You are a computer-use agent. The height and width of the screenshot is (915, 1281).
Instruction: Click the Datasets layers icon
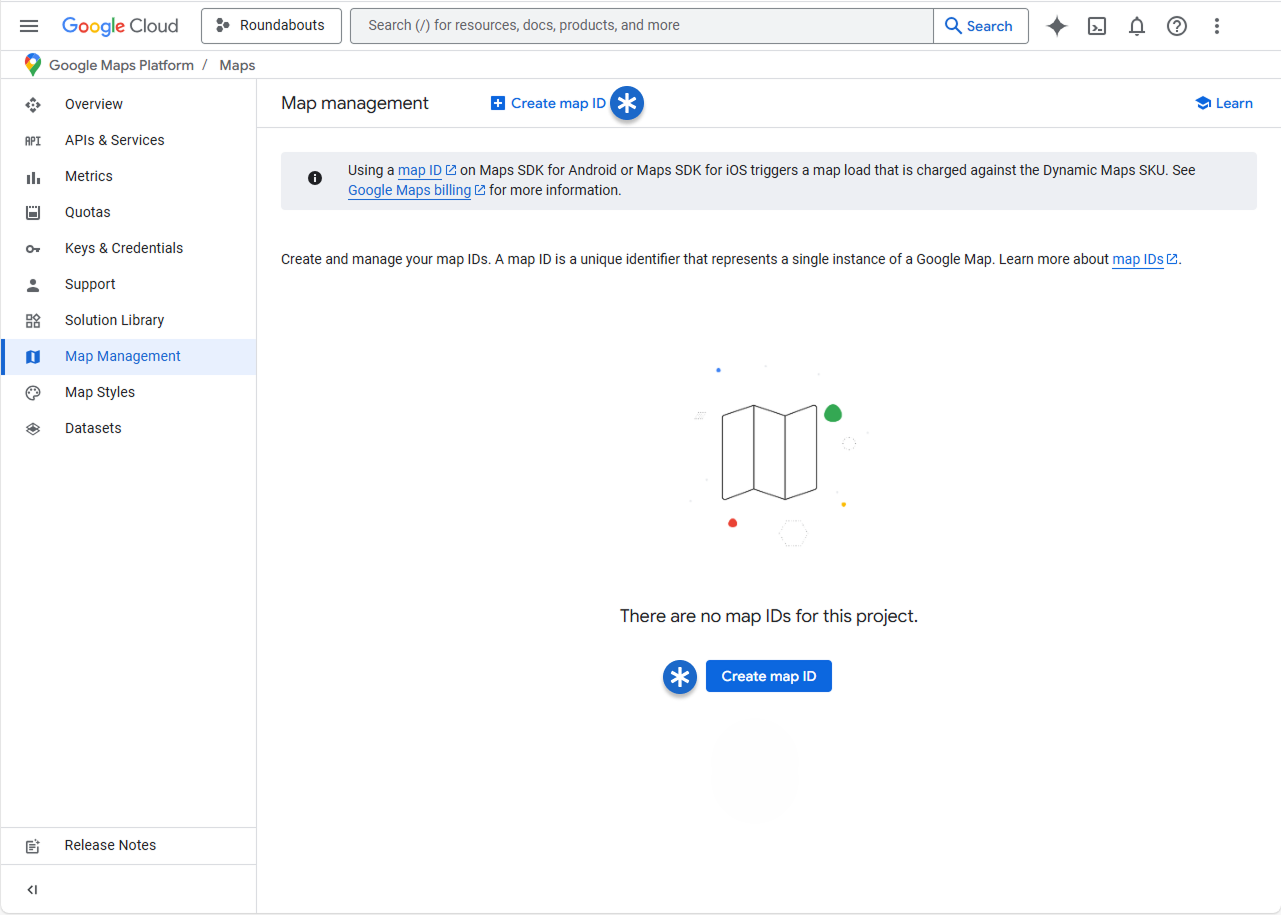click(x=33, y=429)
